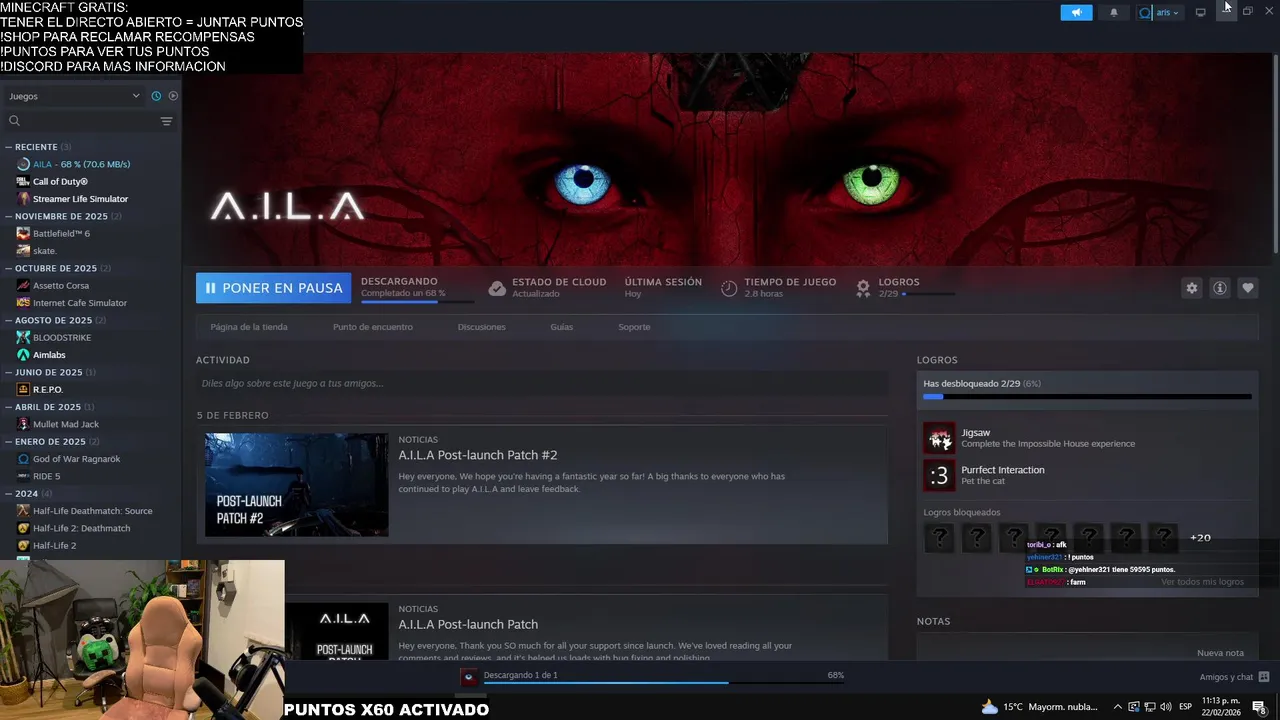Viewport: 1280px width, 720px height.
Task: Click the LOGROS achievements progress stat
Action: pos(906,288)
